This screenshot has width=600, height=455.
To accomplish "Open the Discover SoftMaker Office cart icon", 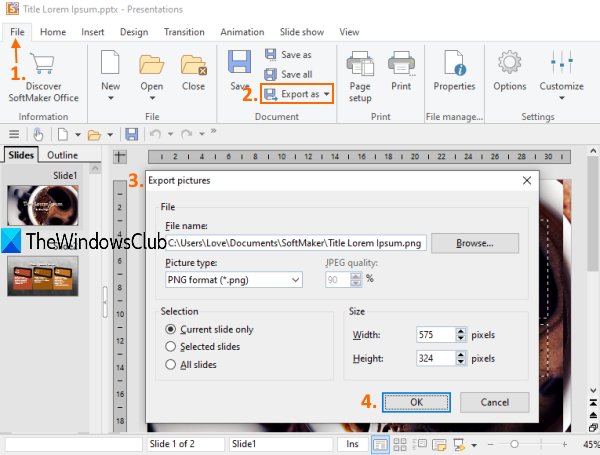I will [42, 64].
